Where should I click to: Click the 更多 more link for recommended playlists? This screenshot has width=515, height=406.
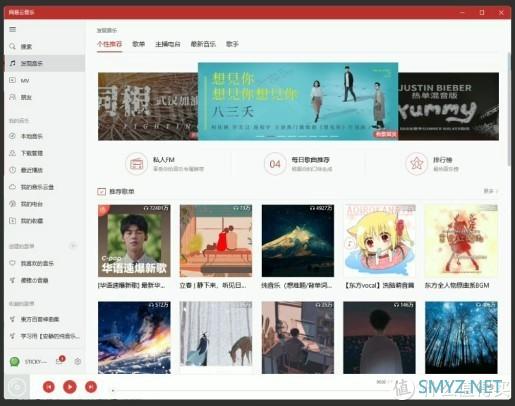click(x=490, y=191)
